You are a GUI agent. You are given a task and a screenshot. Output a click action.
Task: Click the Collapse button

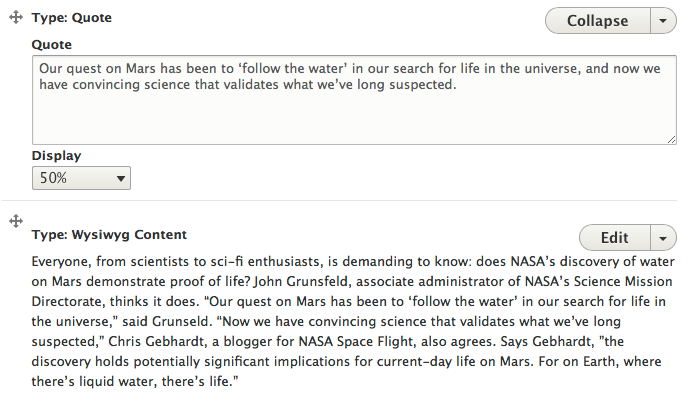tap(598, 21)
